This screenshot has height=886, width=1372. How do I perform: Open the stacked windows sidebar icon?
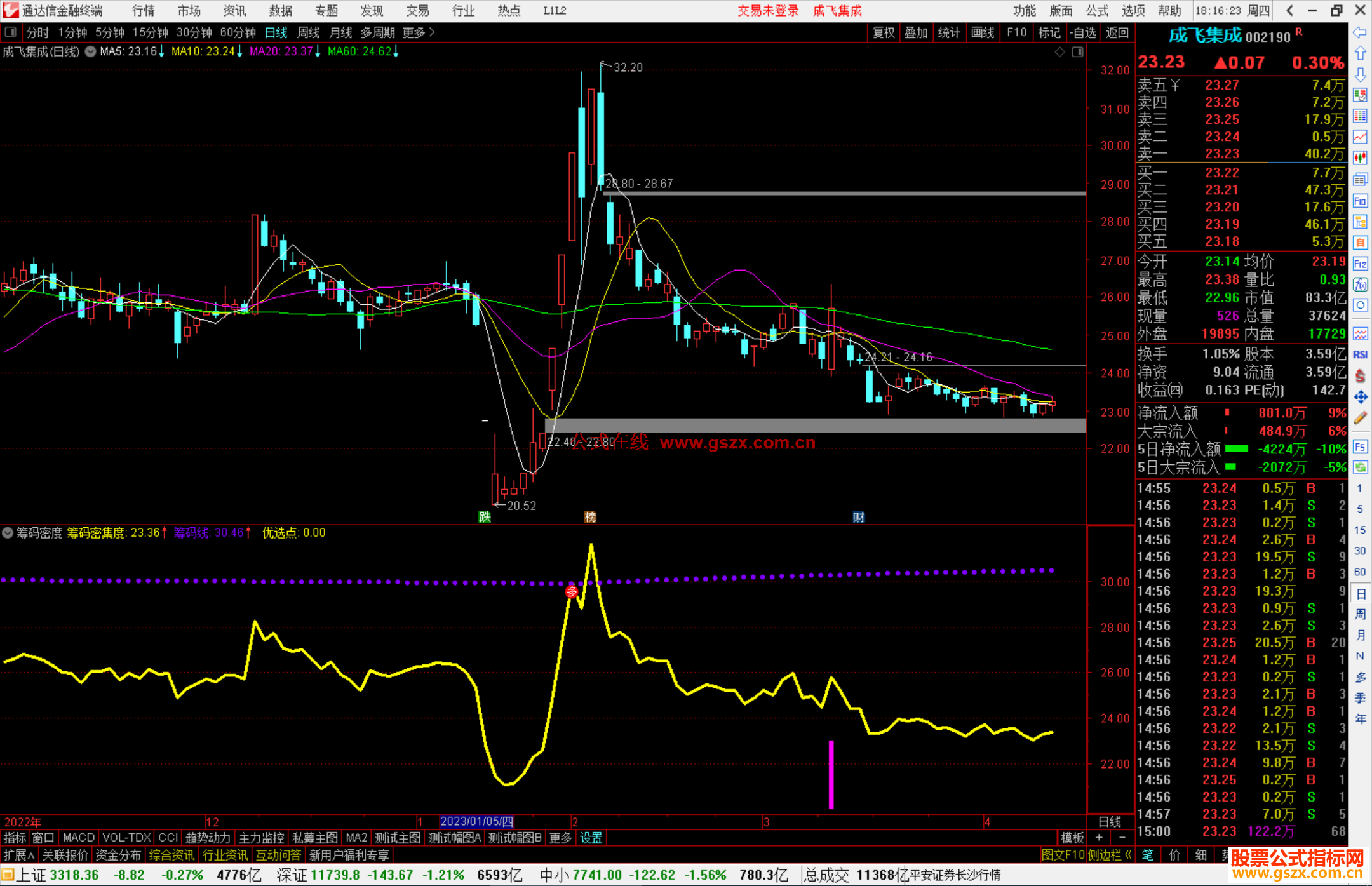coord(1360,180)
